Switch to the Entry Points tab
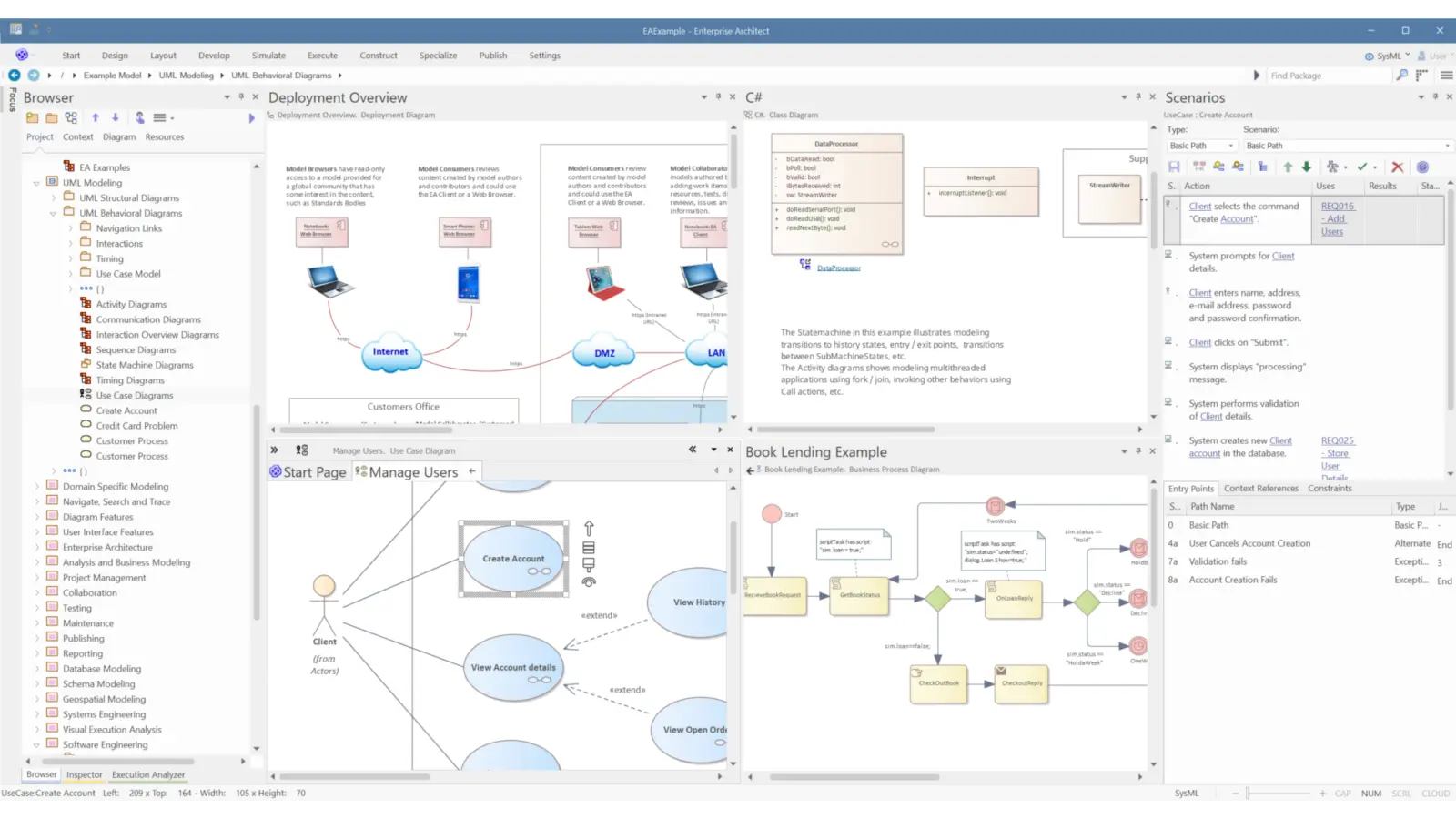Screen dimensions: 1456x819 click(x=1189, y=488)
